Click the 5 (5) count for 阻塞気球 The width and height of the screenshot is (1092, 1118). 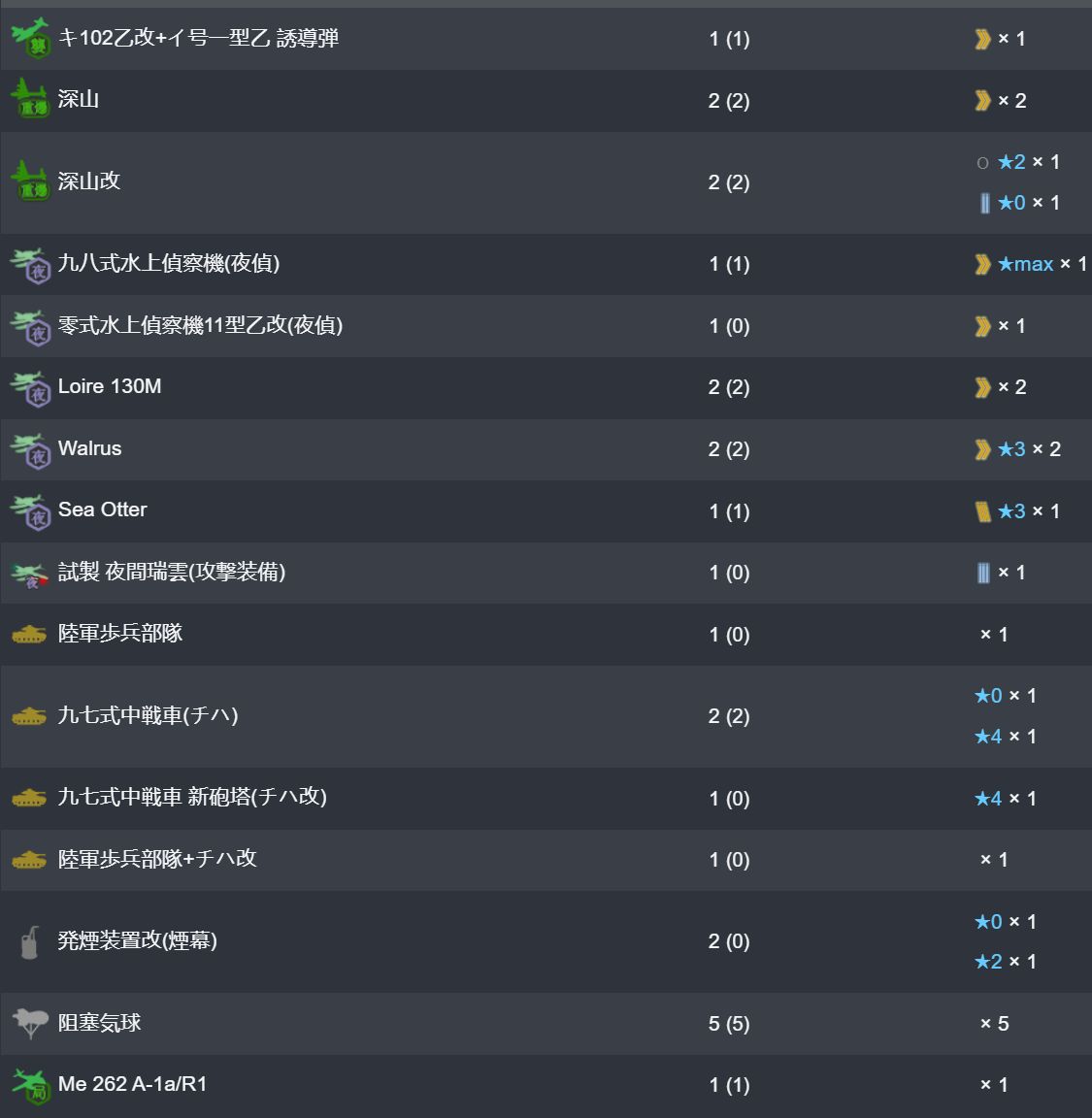729,1024
